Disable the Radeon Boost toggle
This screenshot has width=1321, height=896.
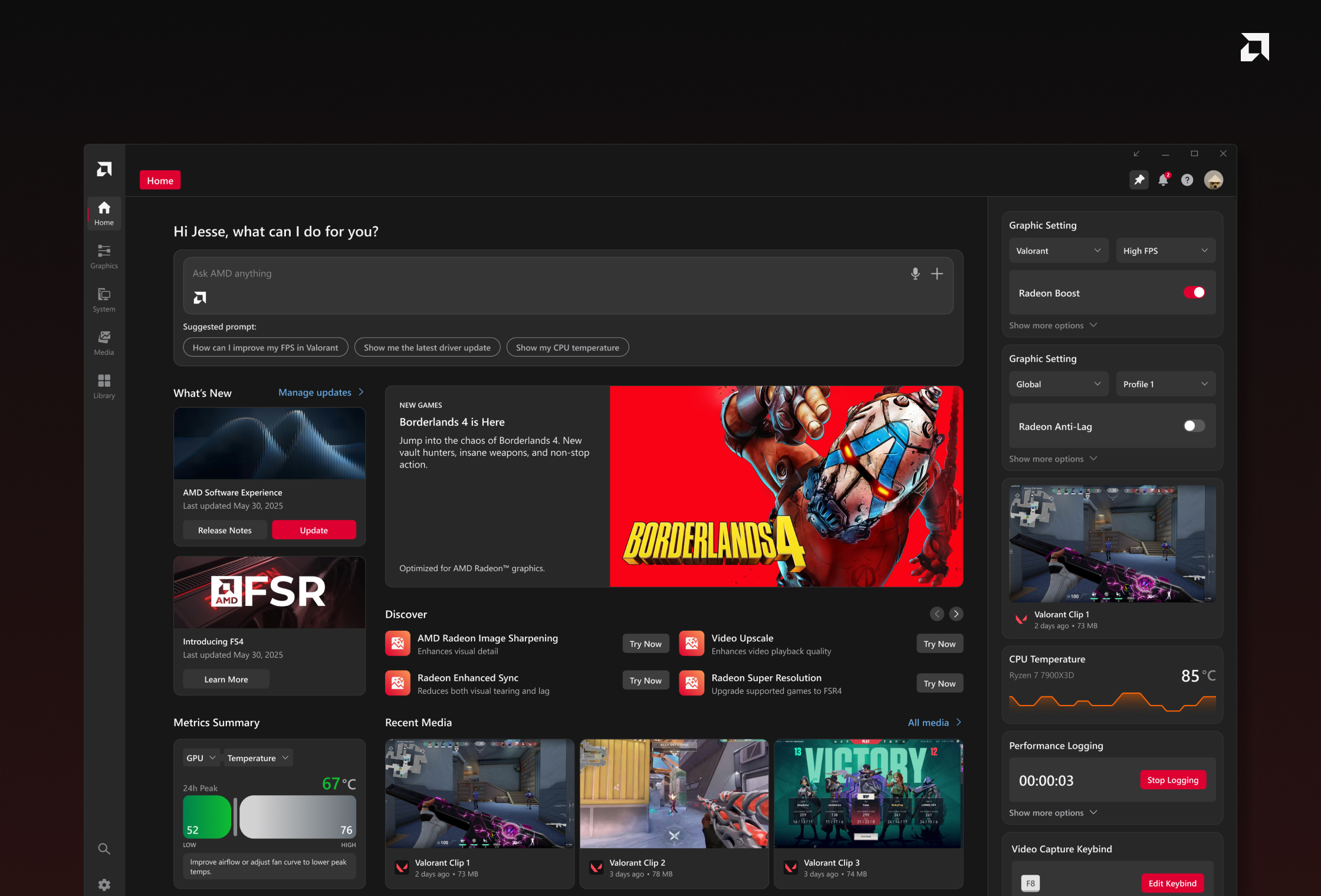pyautogui.click(x=1194, y=293)
